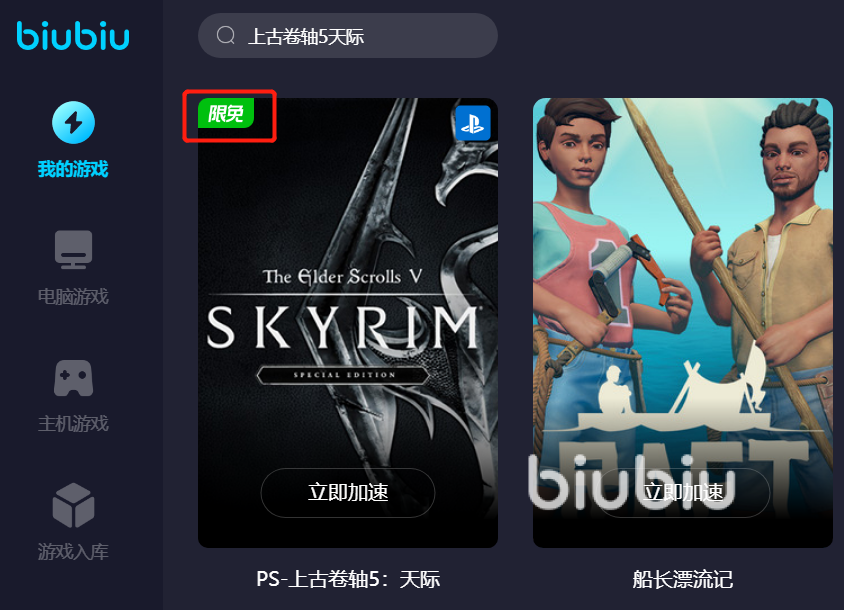Click the search magnifier icon
Viewport: 844px width, 610px height.
point(226,36)
